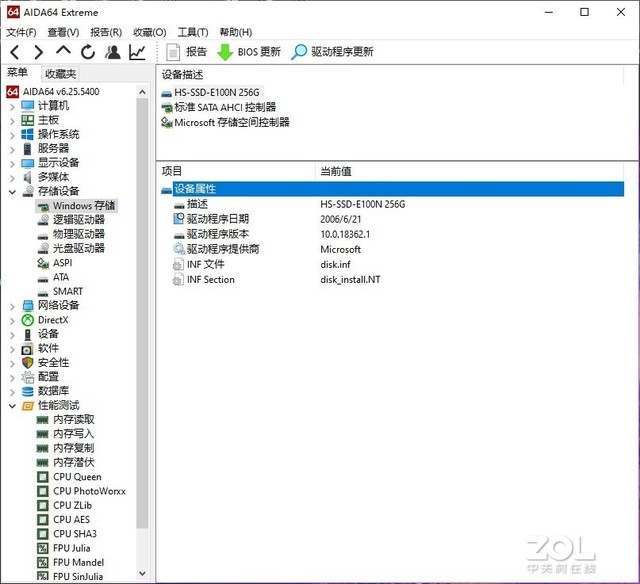Click 驱动程序更新 button

pos(333,52)
